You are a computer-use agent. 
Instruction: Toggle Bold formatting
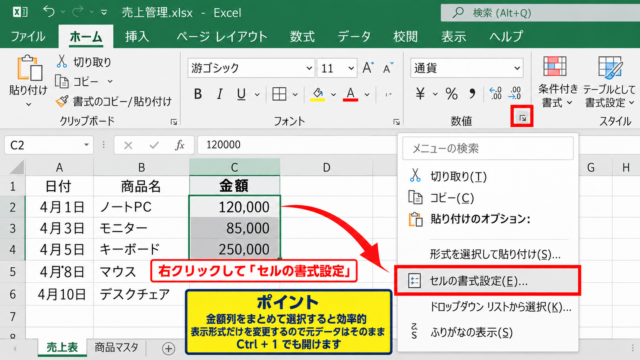[x=198, y=94]
